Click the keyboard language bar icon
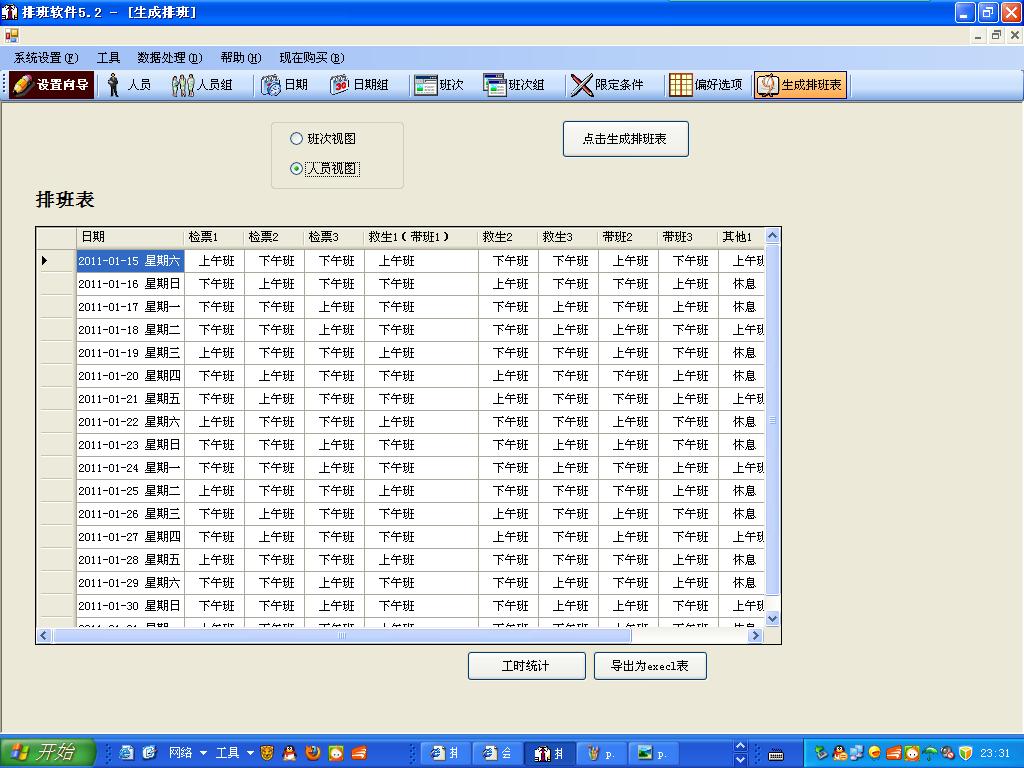The width and height of the screenshot is (1024, 768). click(776, 755)
